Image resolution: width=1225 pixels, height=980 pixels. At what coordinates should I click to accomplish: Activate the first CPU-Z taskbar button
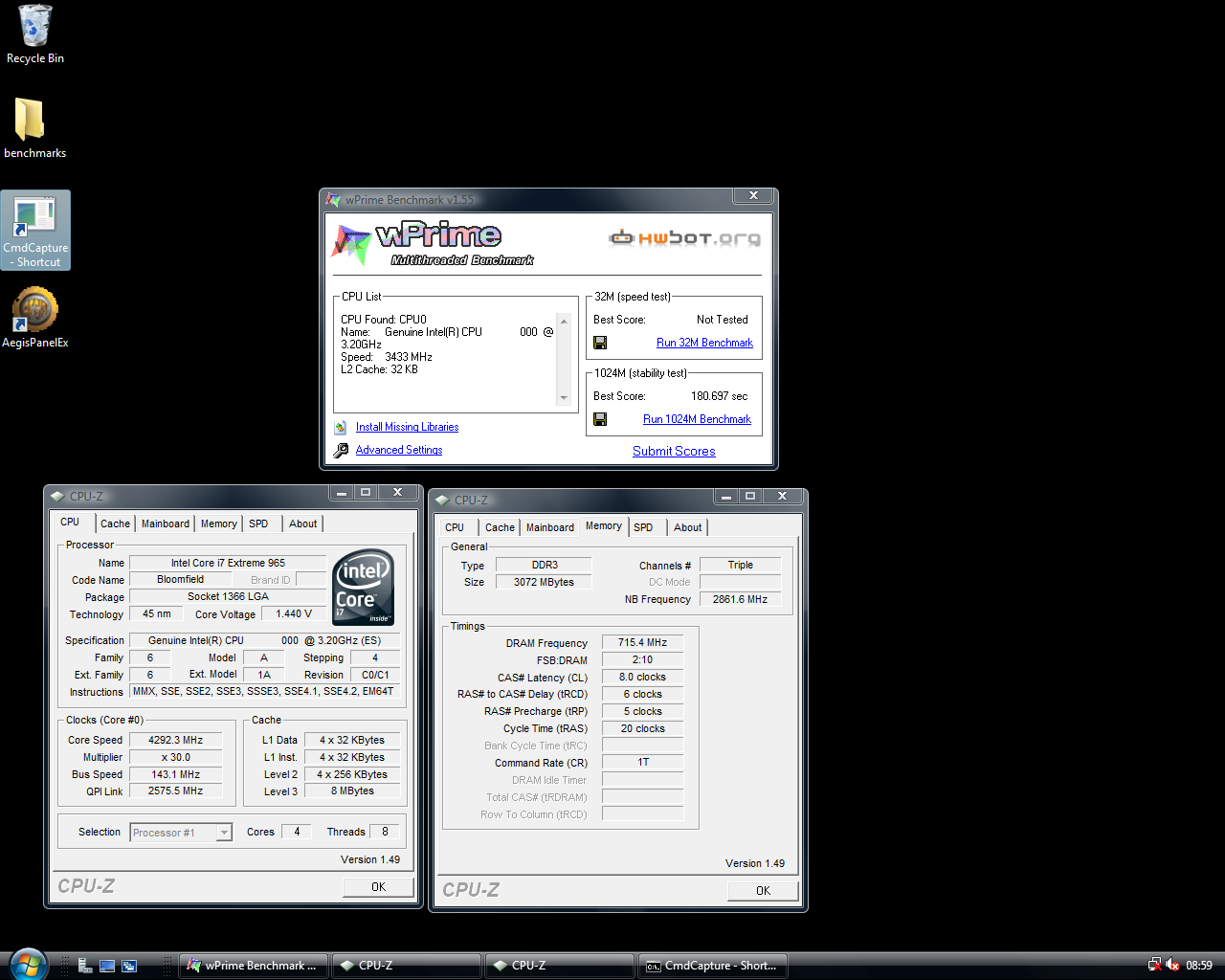[x=407, y=966]
